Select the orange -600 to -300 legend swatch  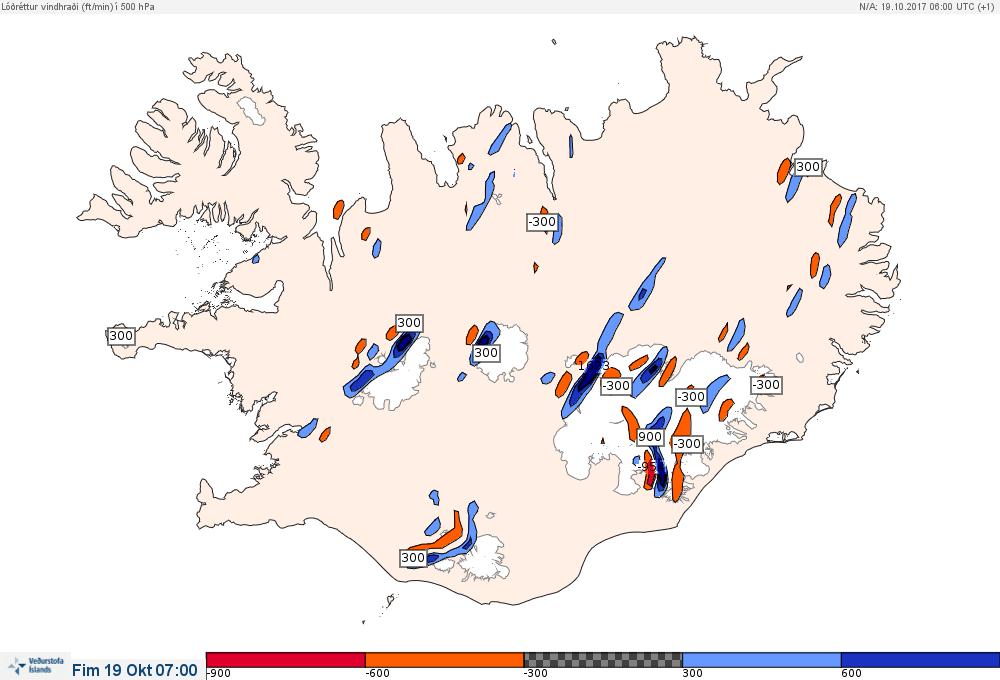pyautogui.click(x=445, y=660)
